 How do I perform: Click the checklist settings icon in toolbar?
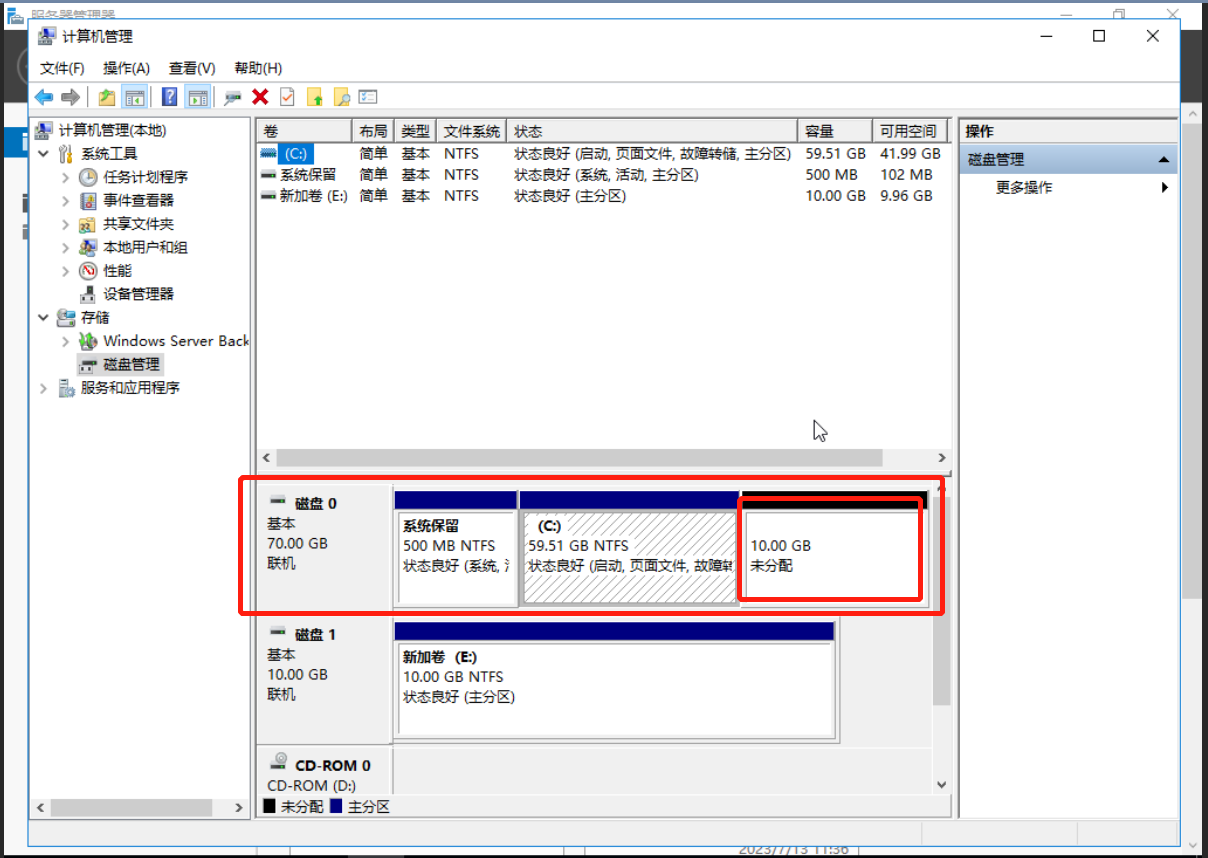[368, 97]
